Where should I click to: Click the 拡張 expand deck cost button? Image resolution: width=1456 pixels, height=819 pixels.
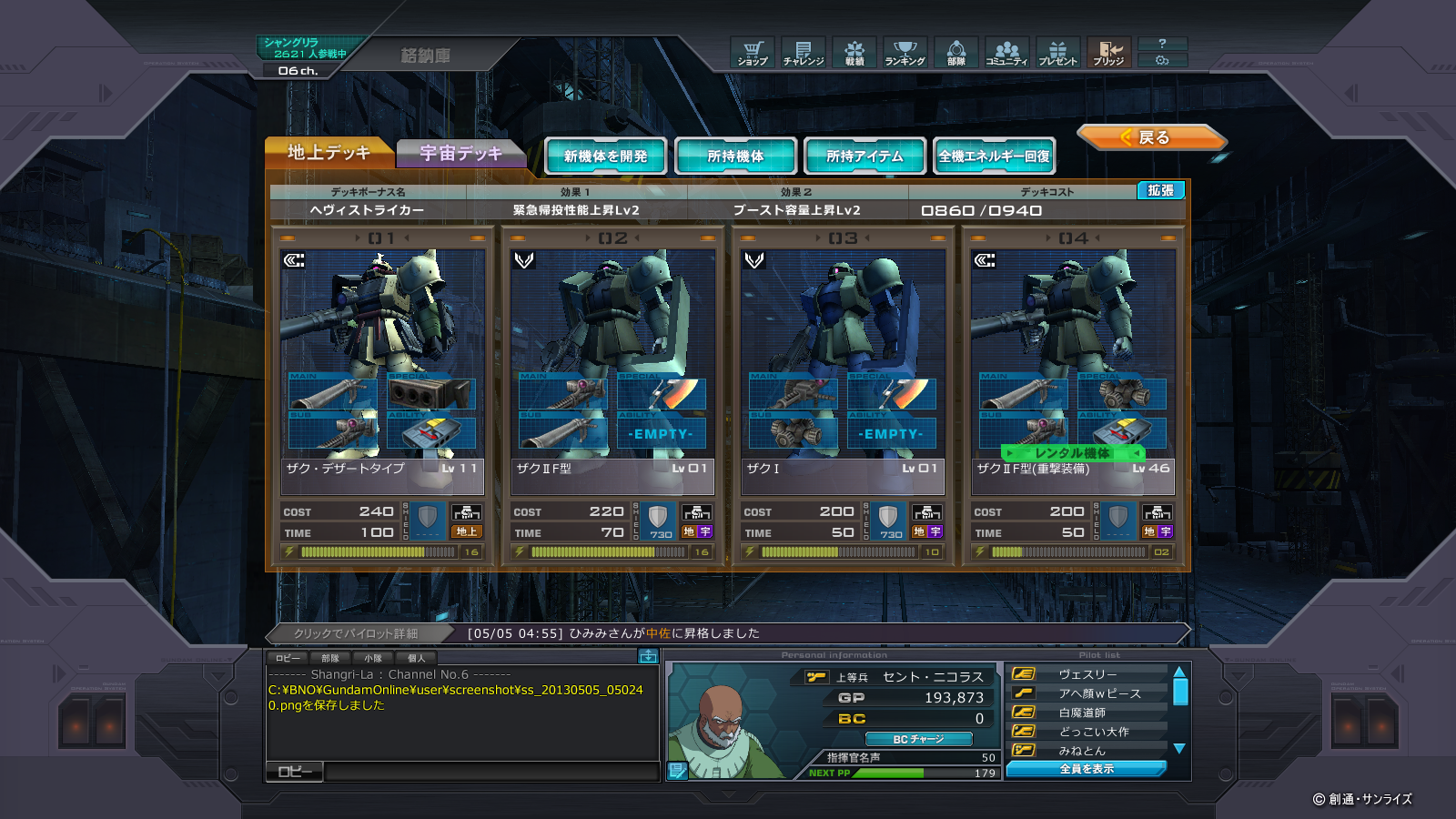1161,190
